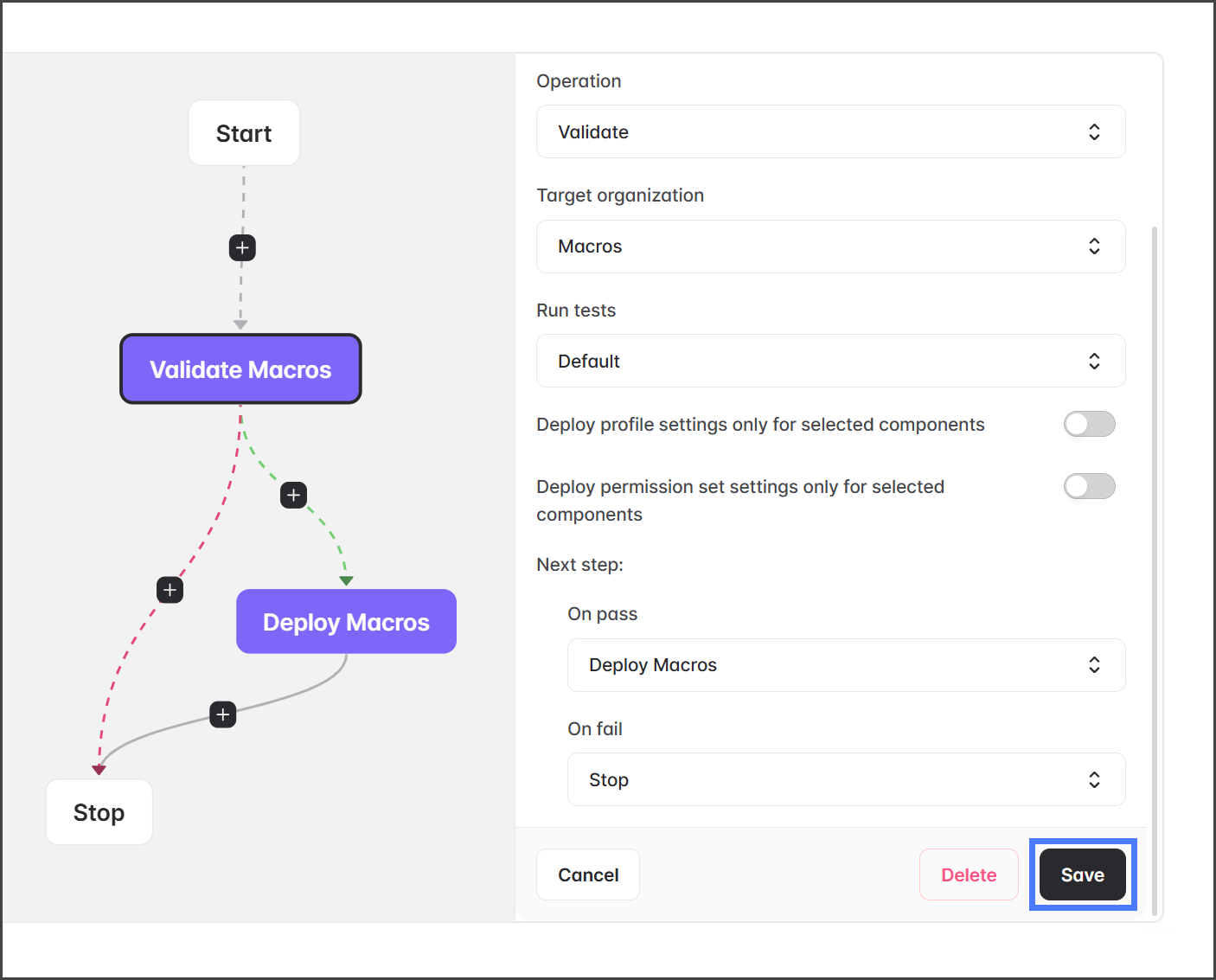Click plus icon between Start and Validate Macros
Viewport: 1216px width, 980px height.
(x=242, y=248)
